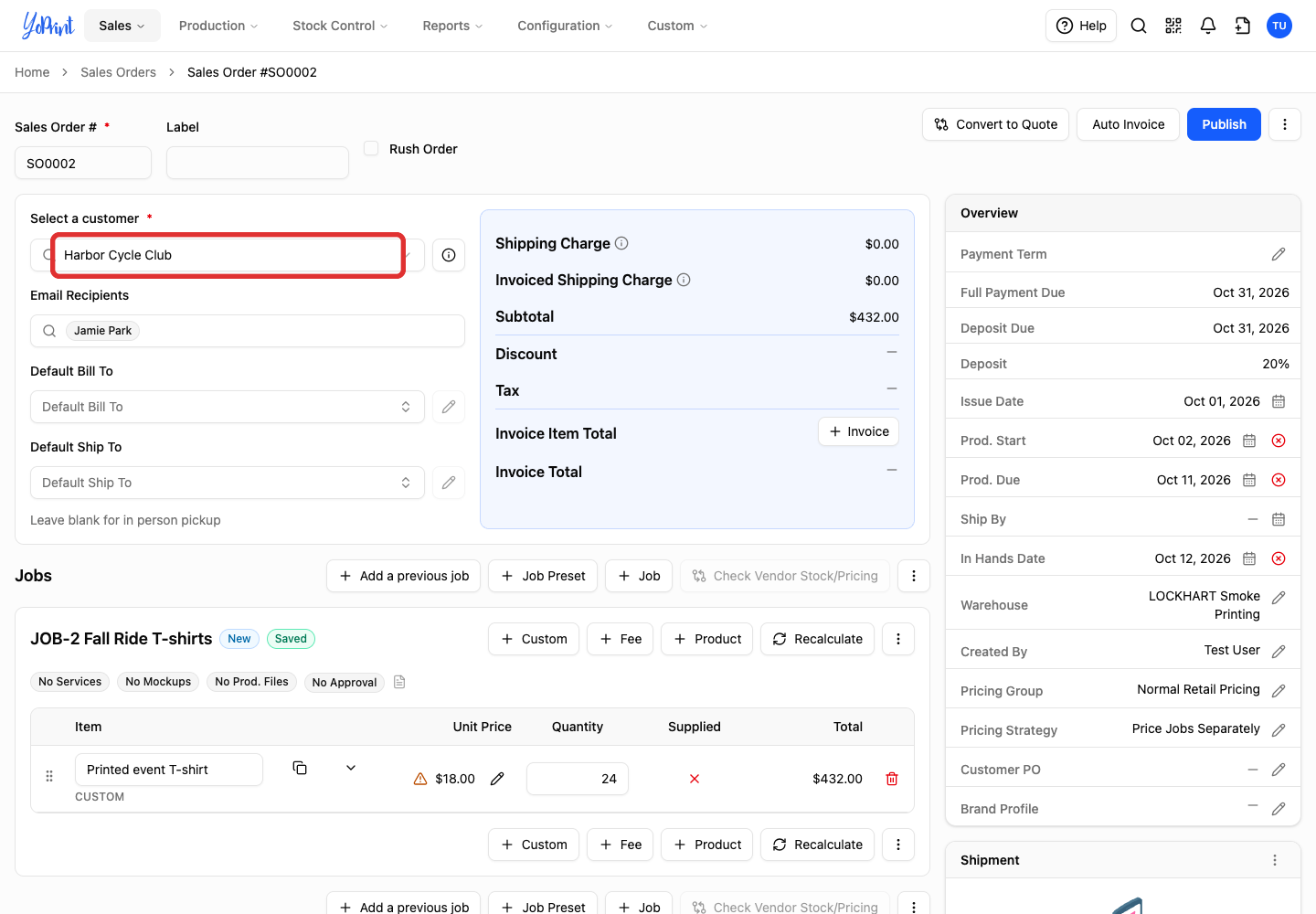Click the Publish button
Image resolution: width=1316 pixels, height=914 pixels.
tap(1224, 124)
